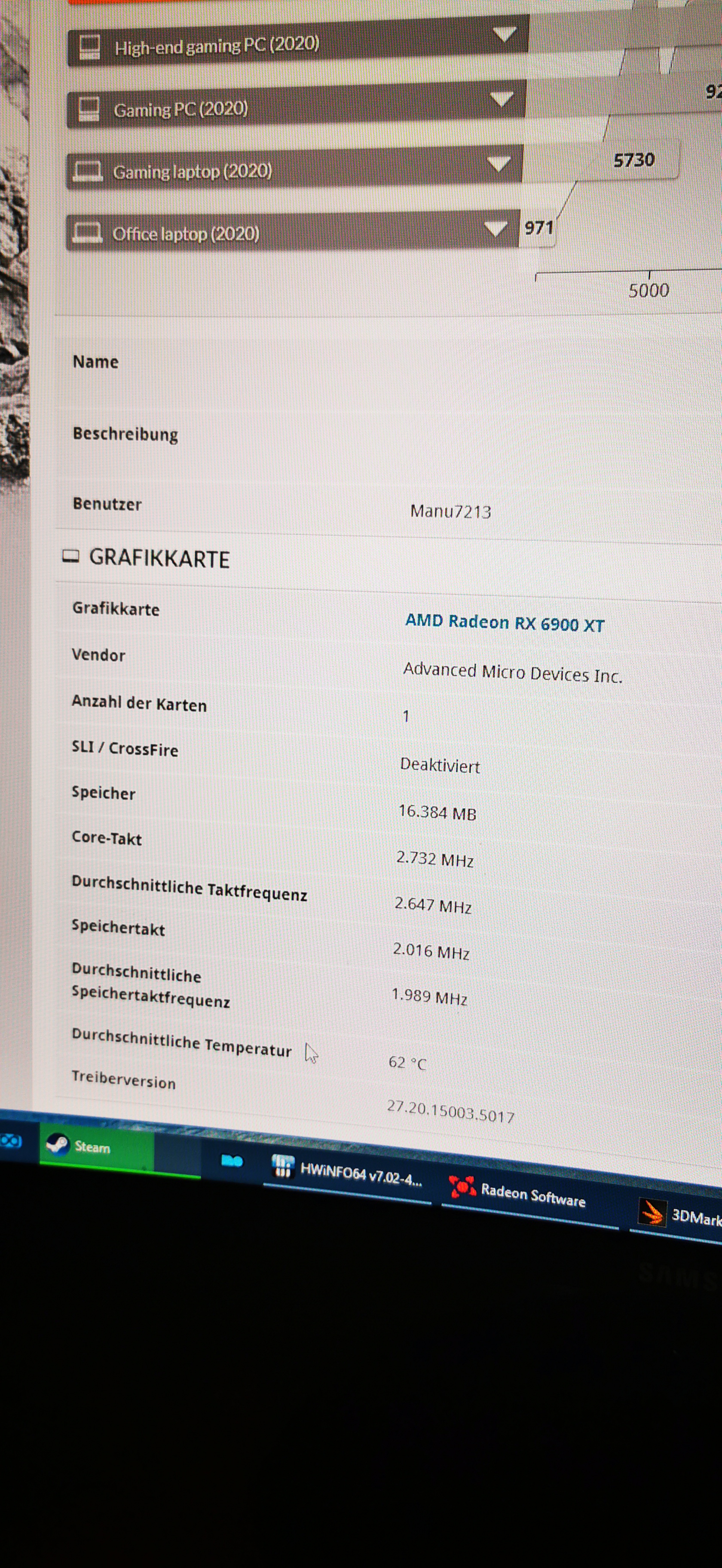Expand the Office laptop (2020) dropdown arrow
The height and width of the screenshot is (1568, 722).
coord(496,229)
